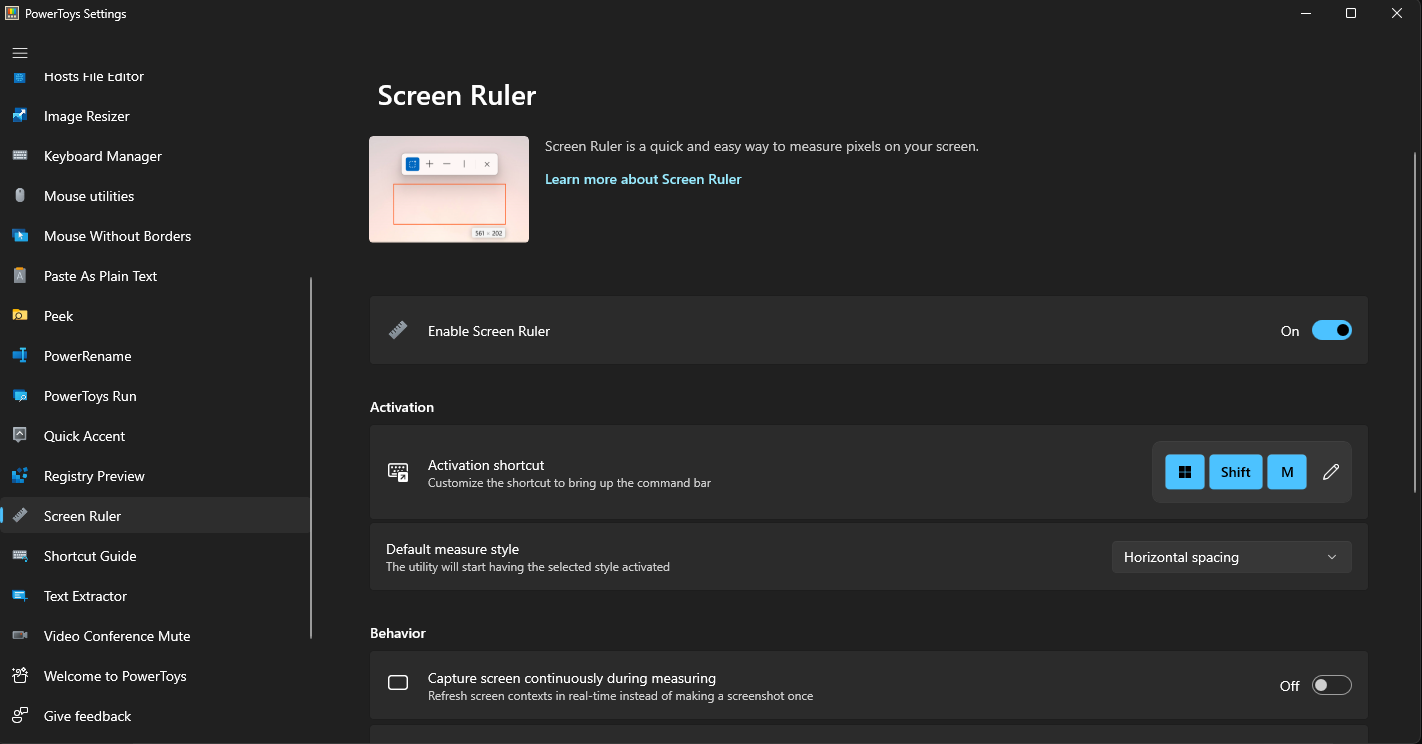
Task: Click the Mouse Without Borders icon
Action: 20,236
